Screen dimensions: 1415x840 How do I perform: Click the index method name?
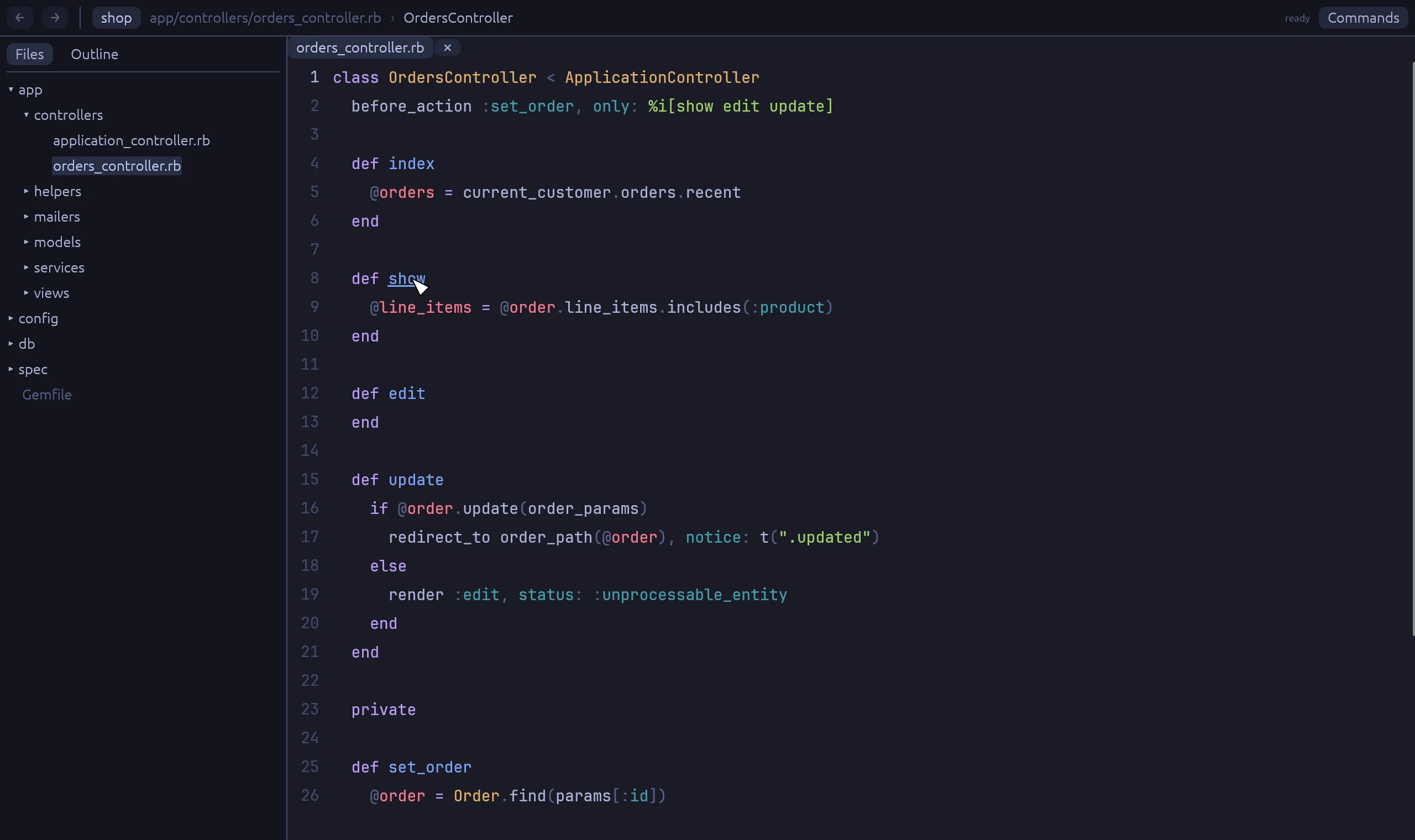tap(411, 164)
